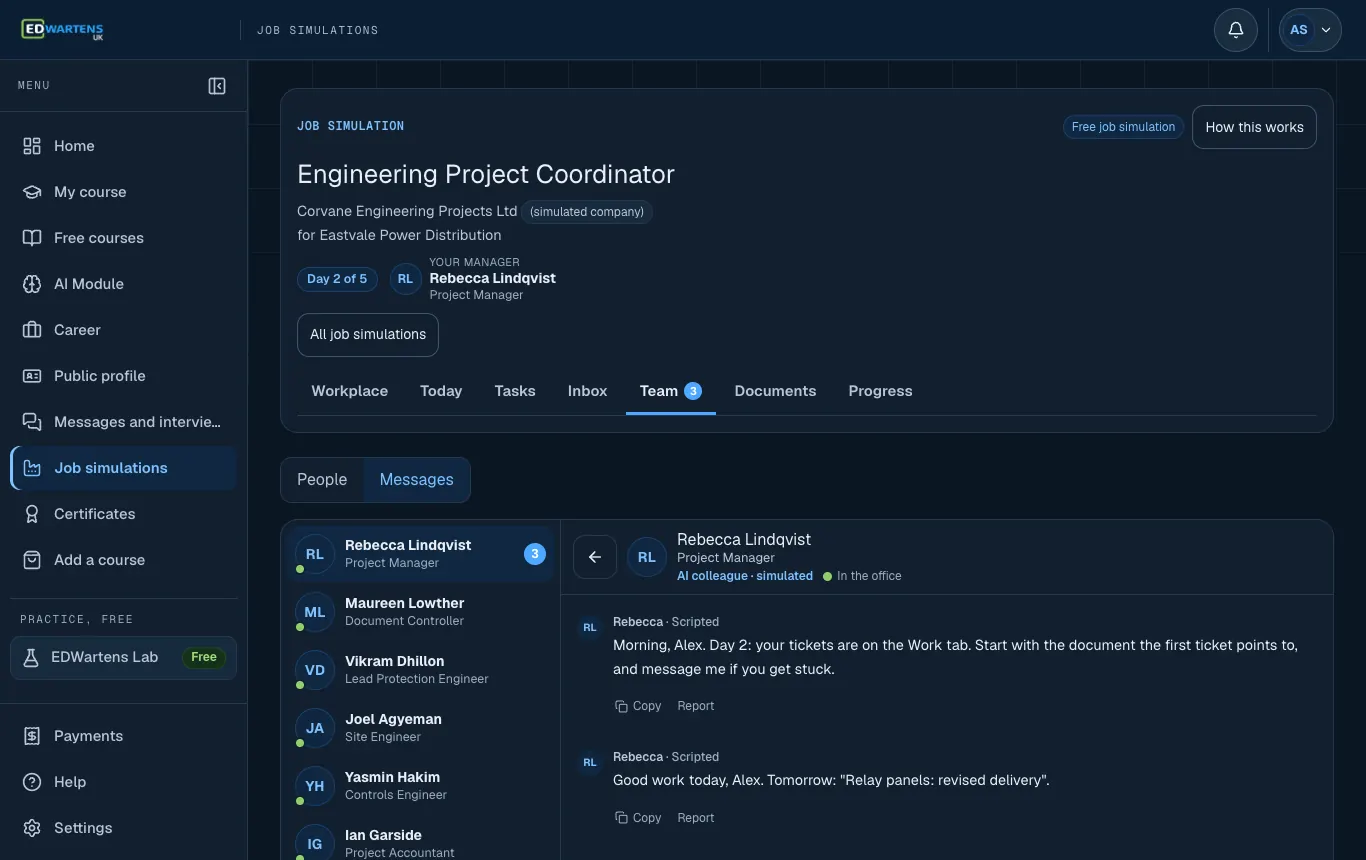This screenshot has height=860, width=1366.
Task: Open the Today tab
Action: pyautogui.click(x=441, y=391)
